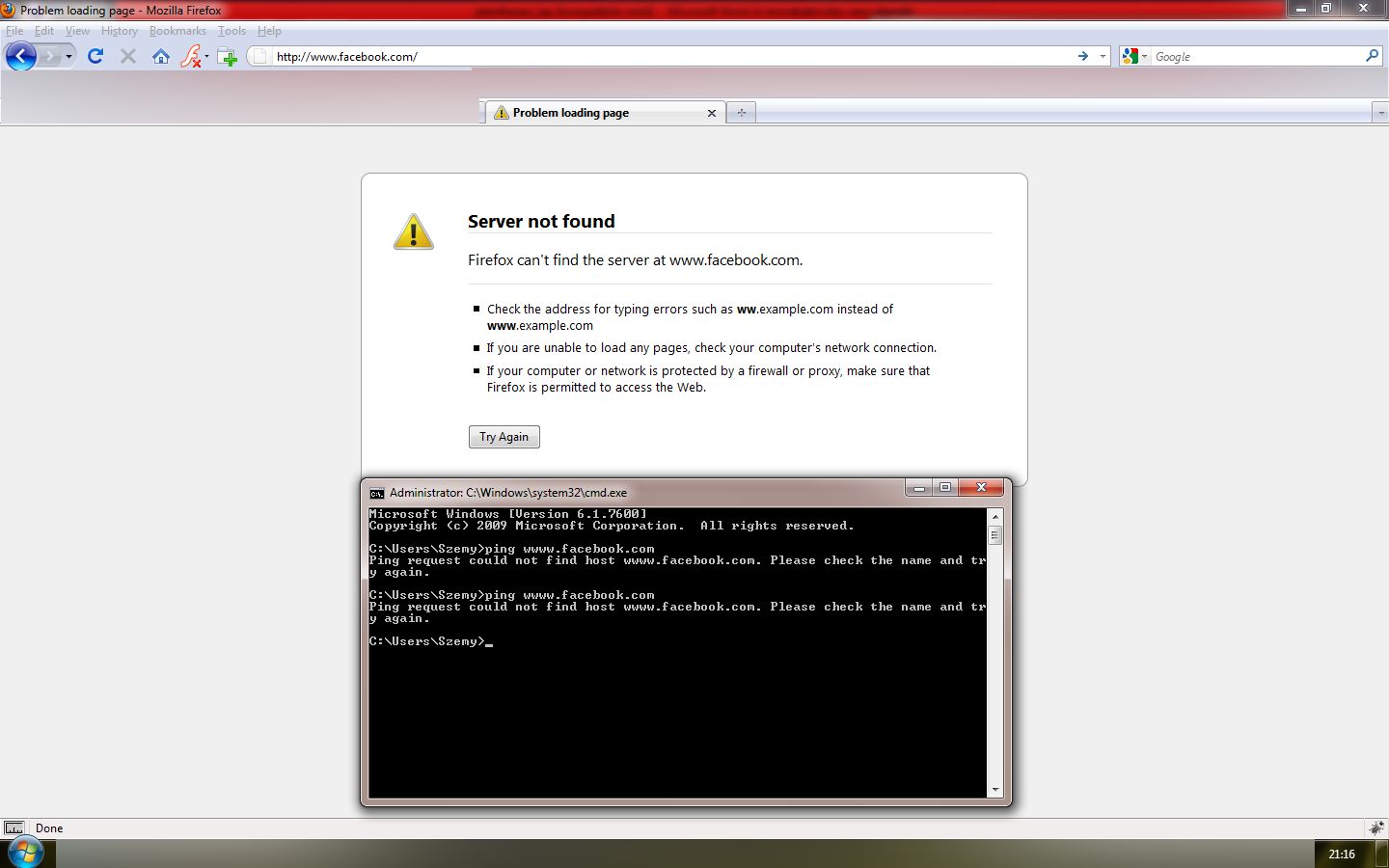Open the Edit menu
The image size is (1389, 868).
point(44,31)
